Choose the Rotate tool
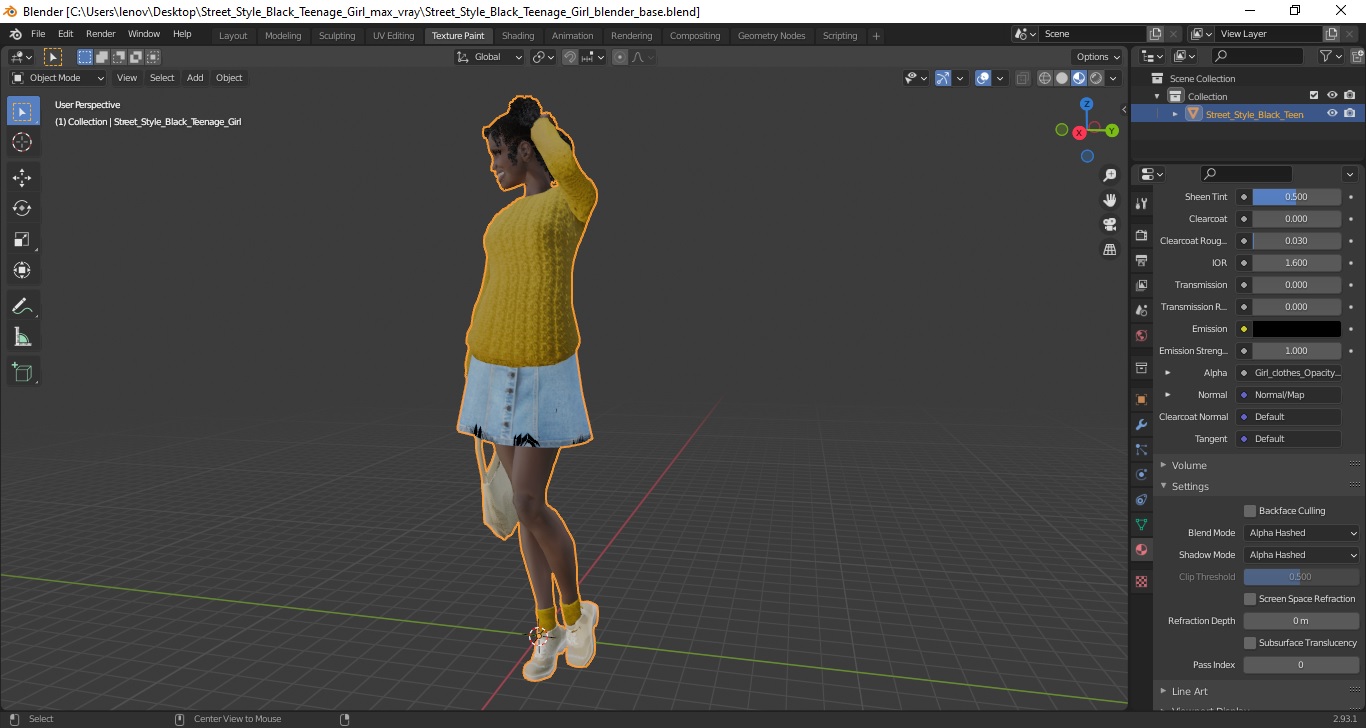Screen dimensions: 1366x728 (22, 208)
